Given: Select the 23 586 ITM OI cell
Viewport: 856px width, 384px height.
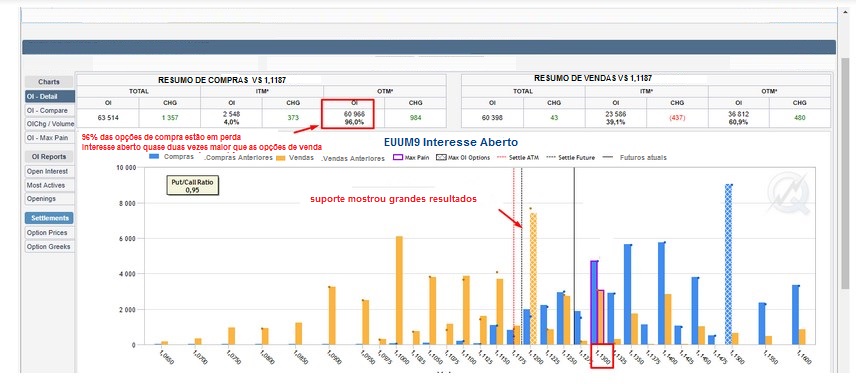Looking at the screenshot, I should 616,118.
